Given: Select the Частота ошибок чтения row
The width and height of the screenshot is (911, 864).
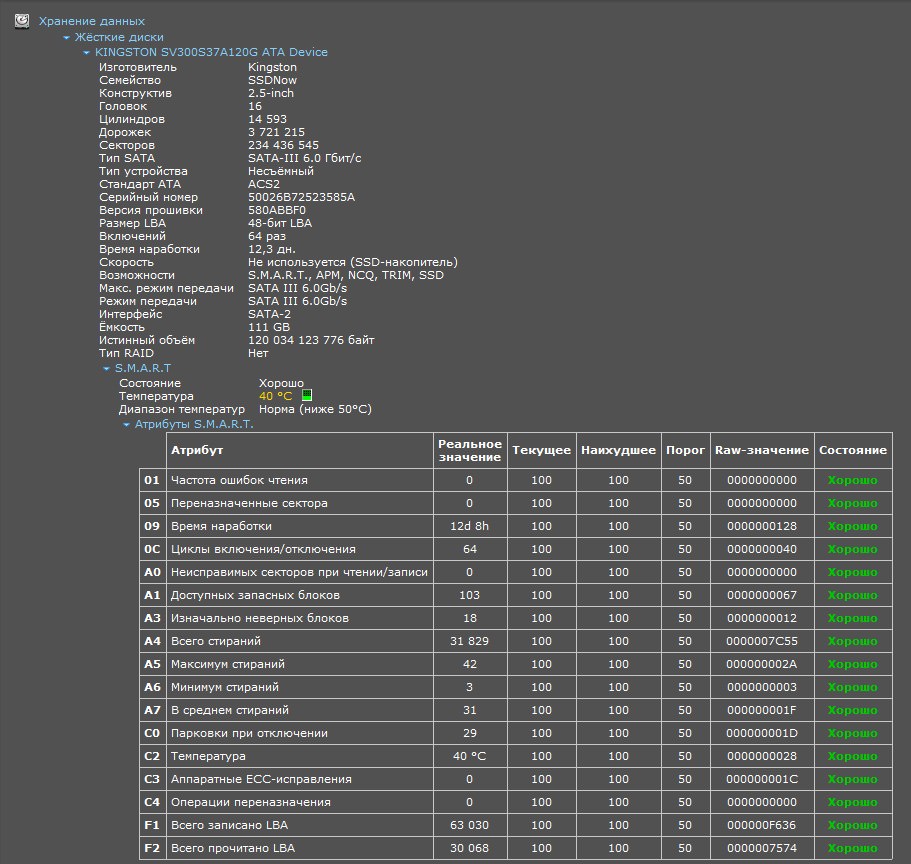Looking at the screenshot, I should (x=516, y=481).
